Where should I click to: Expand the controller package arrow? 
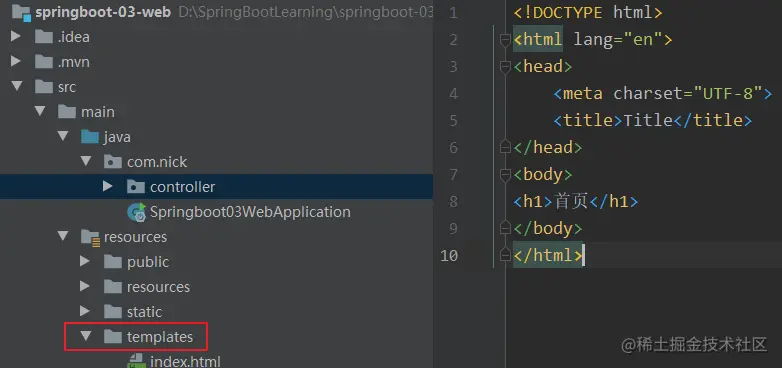(107, 186)
